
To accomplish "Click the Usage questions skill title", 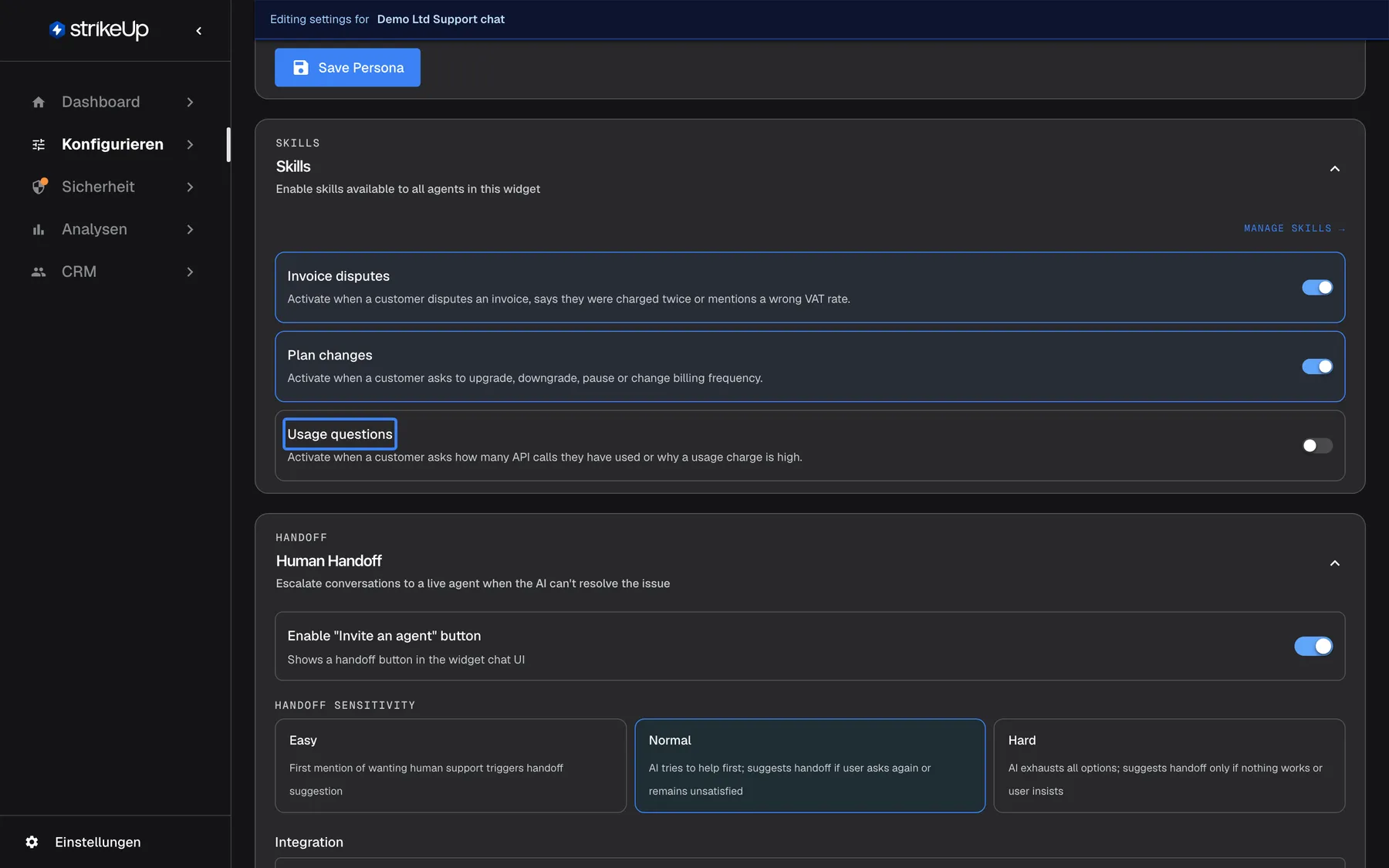I will point(340,434).
